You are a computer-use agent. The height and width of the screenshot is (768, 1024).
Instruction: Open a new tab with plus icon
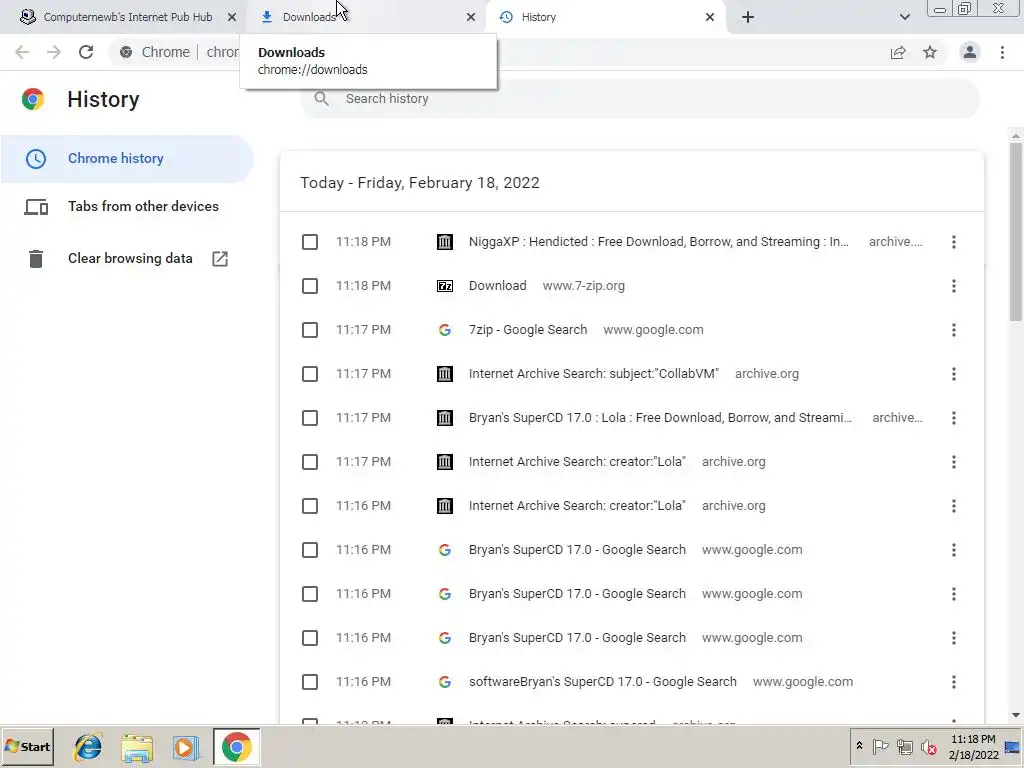click(748, 17)
